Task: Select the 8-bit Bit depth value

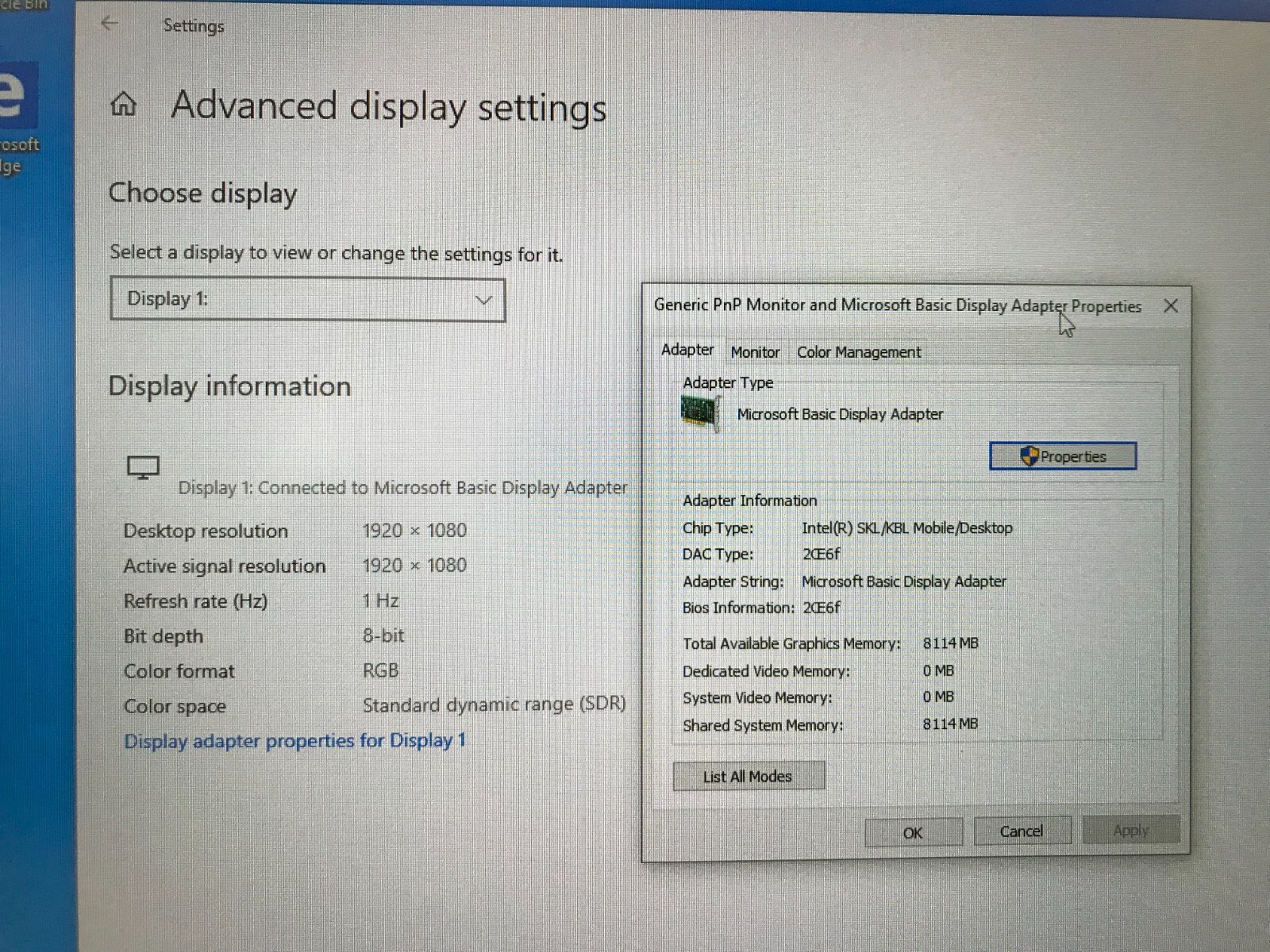Action: click(383, 635)
